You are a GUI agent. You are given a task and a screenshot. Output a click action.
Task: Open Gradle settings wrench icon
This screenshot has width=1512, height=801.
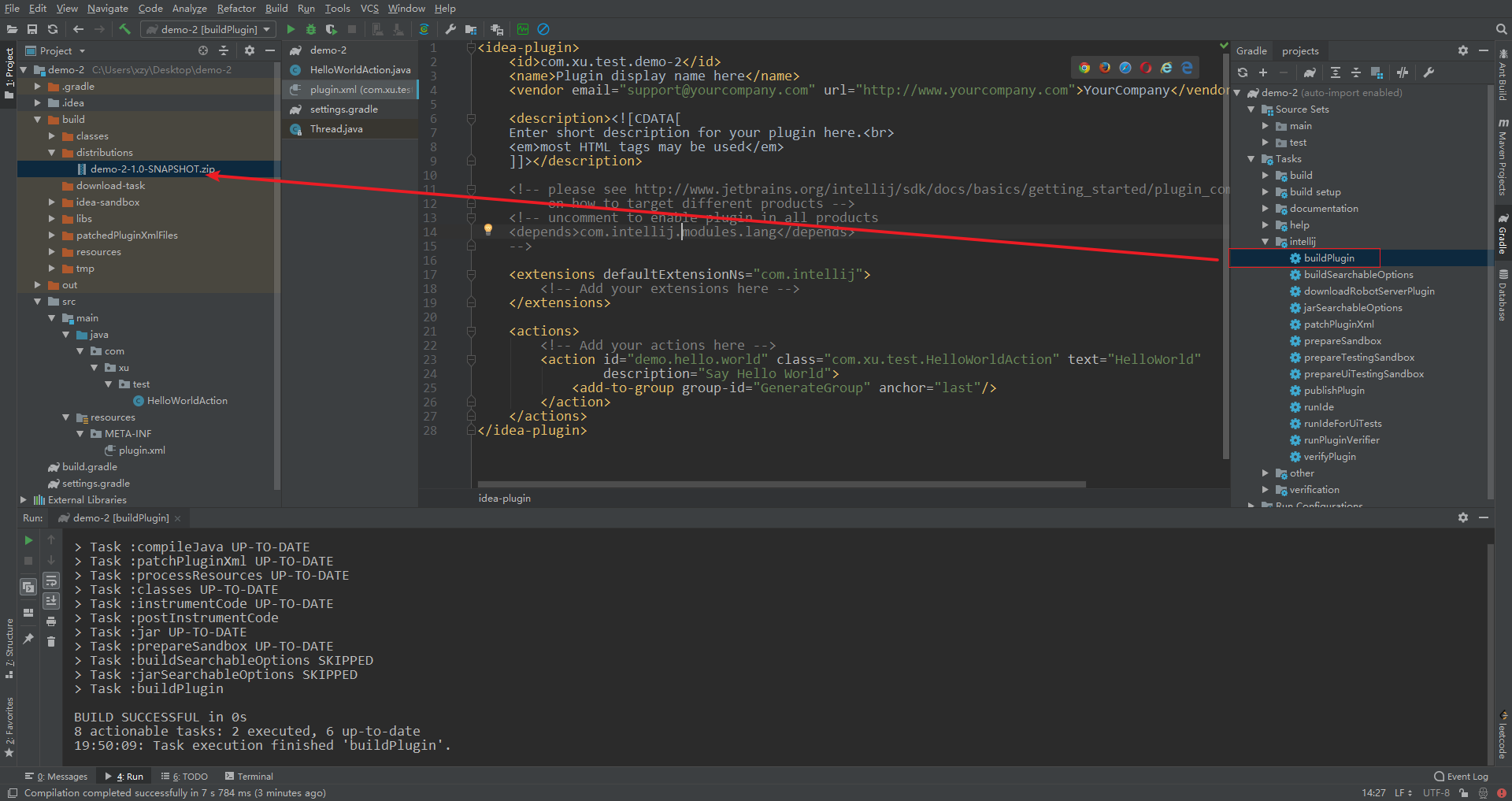tap(1429, 72)
